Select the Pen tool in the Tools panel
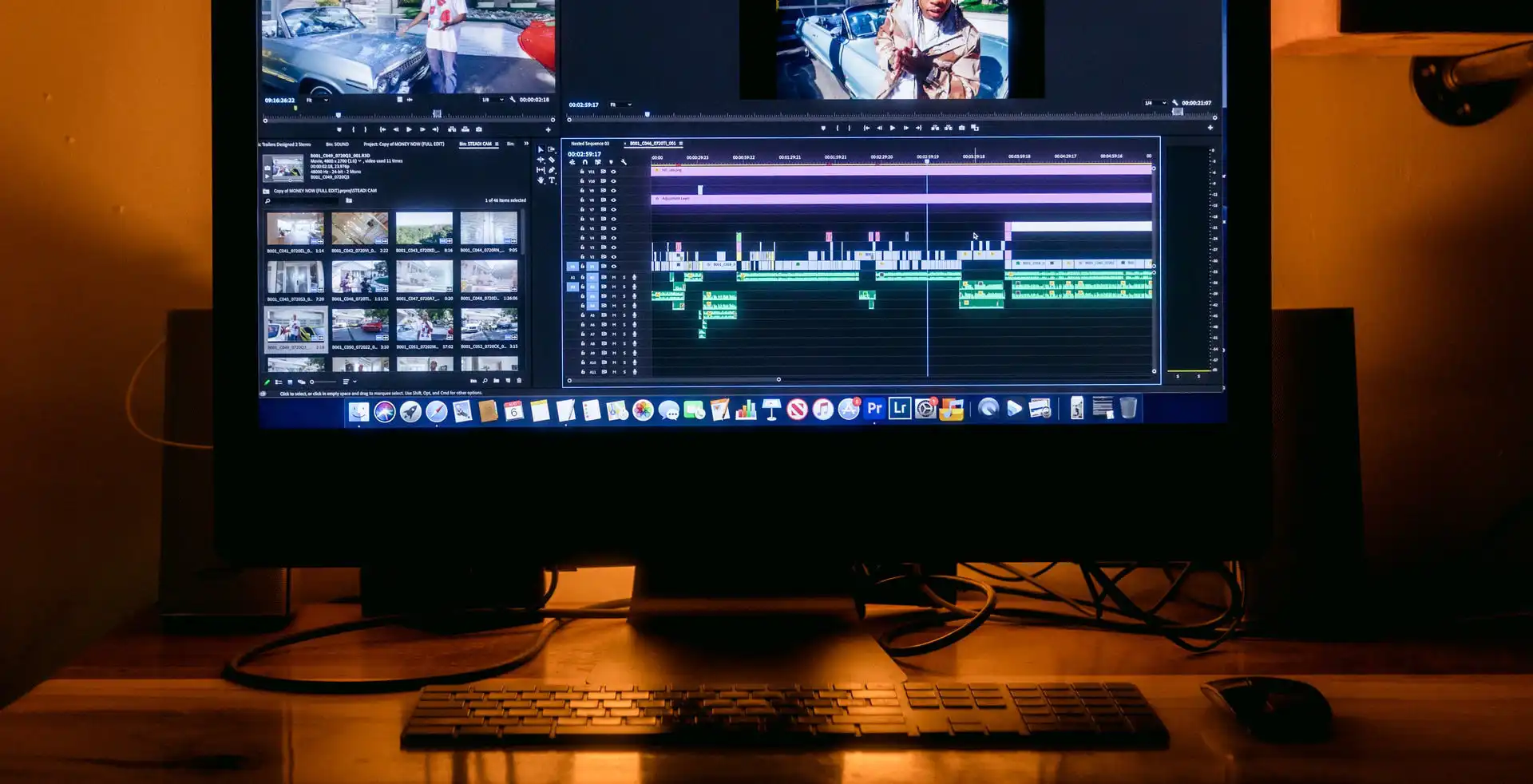The height and width of the screenshot is (784, 1533). [x=552, y=169]
